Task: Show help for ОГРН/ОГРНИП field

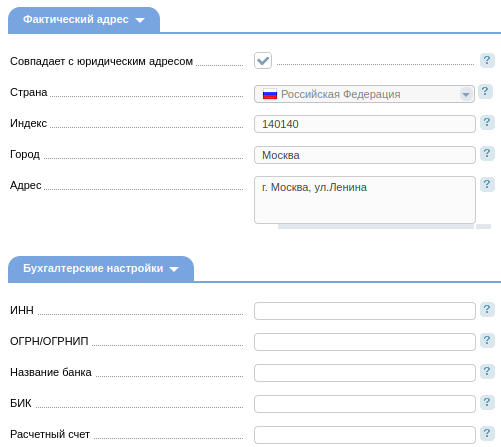Action: click(x=487, y=340)
